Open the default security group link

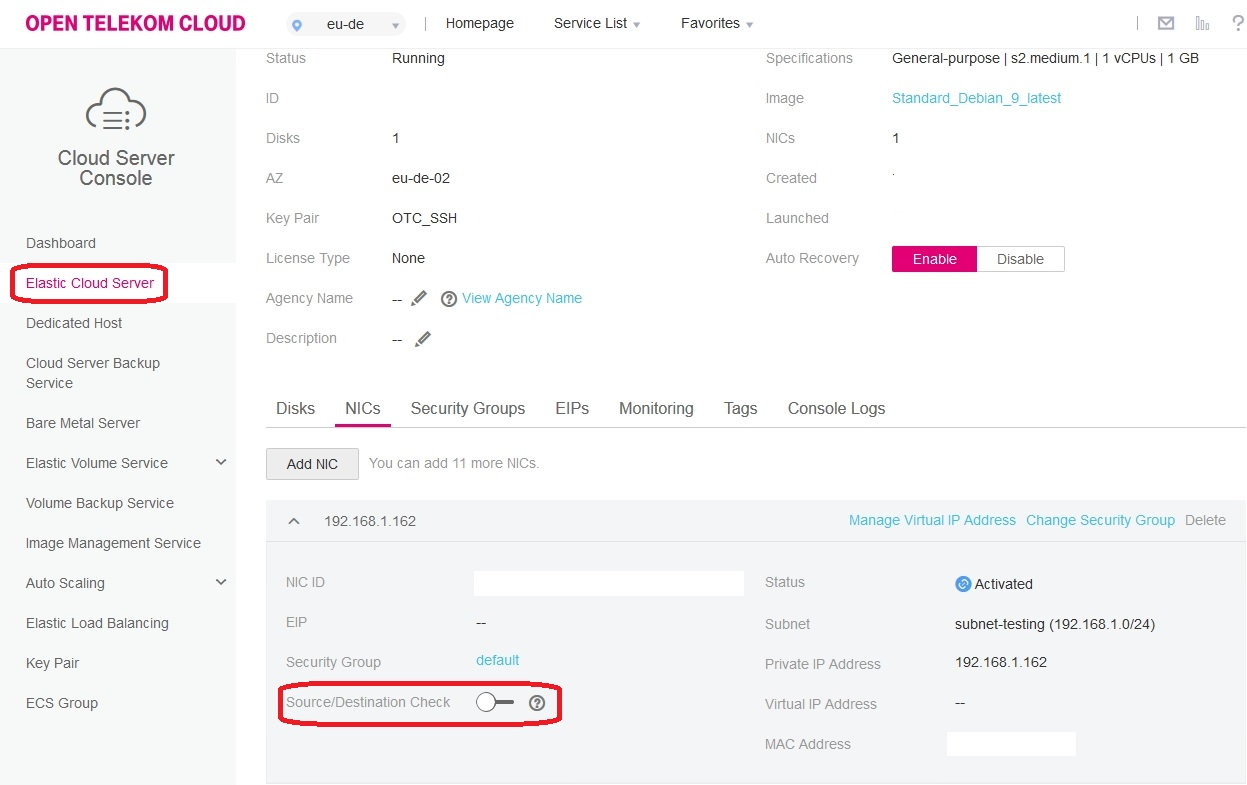pos(497,660)
